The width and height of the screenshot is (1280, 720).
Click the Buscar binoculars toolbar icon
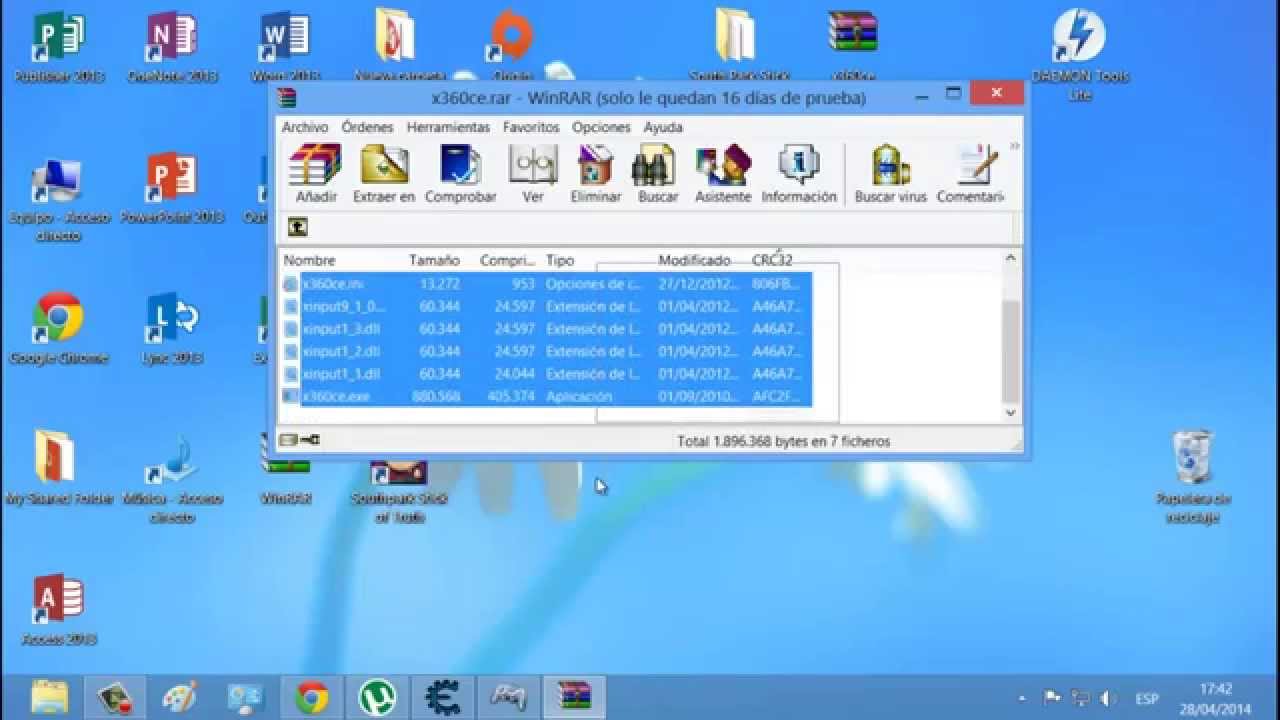pyautogui.click(x=658, y=174)
